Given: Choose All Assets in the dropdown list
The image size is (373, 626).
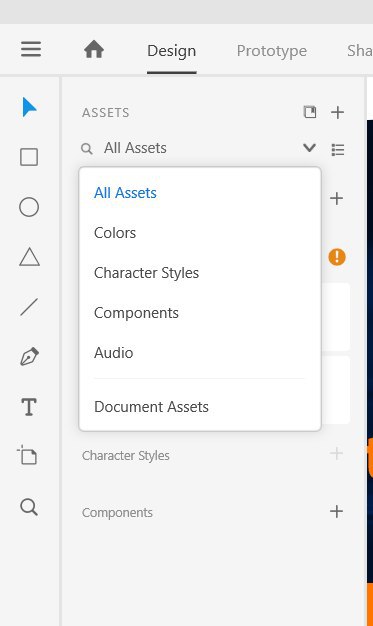Looking at the screenshot, I should click(x=125, y=193).
